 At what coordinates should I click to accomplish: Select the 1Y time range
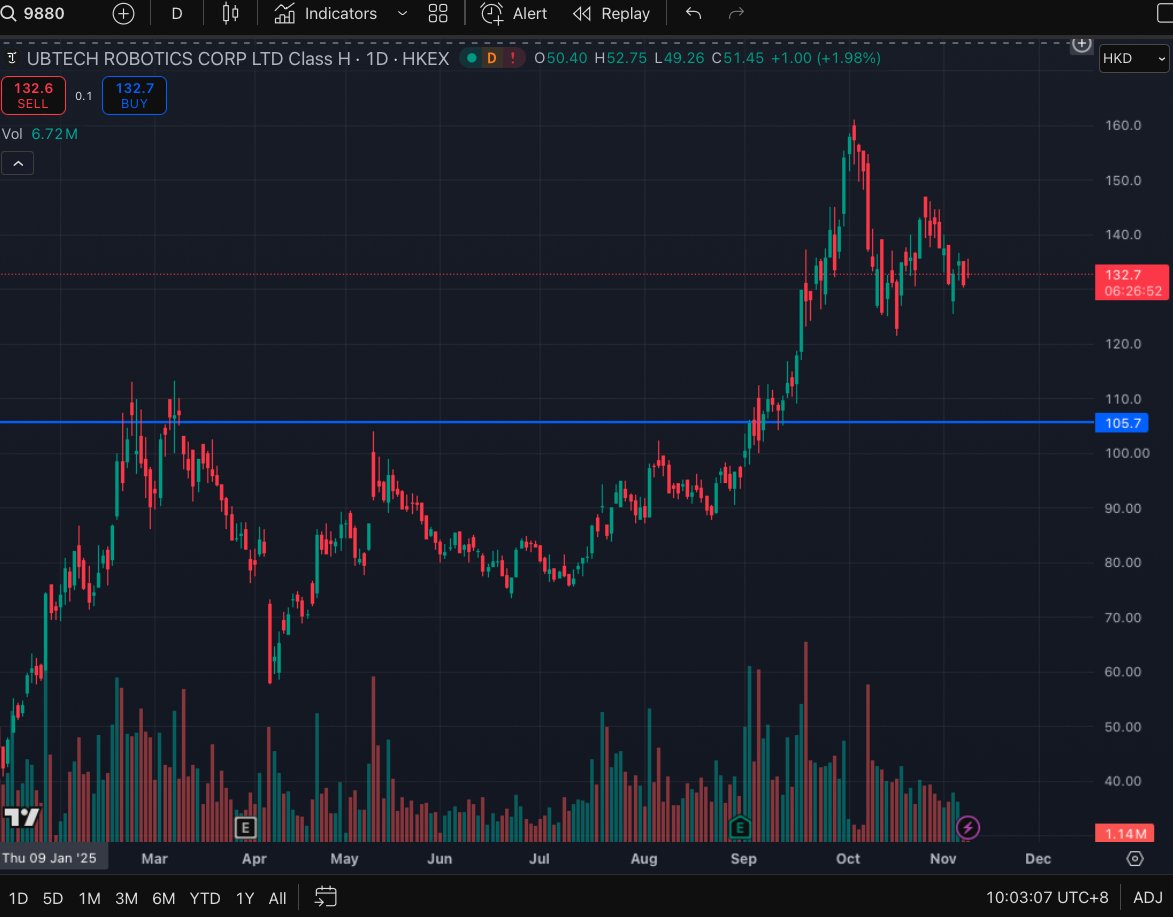click(245, 898)
